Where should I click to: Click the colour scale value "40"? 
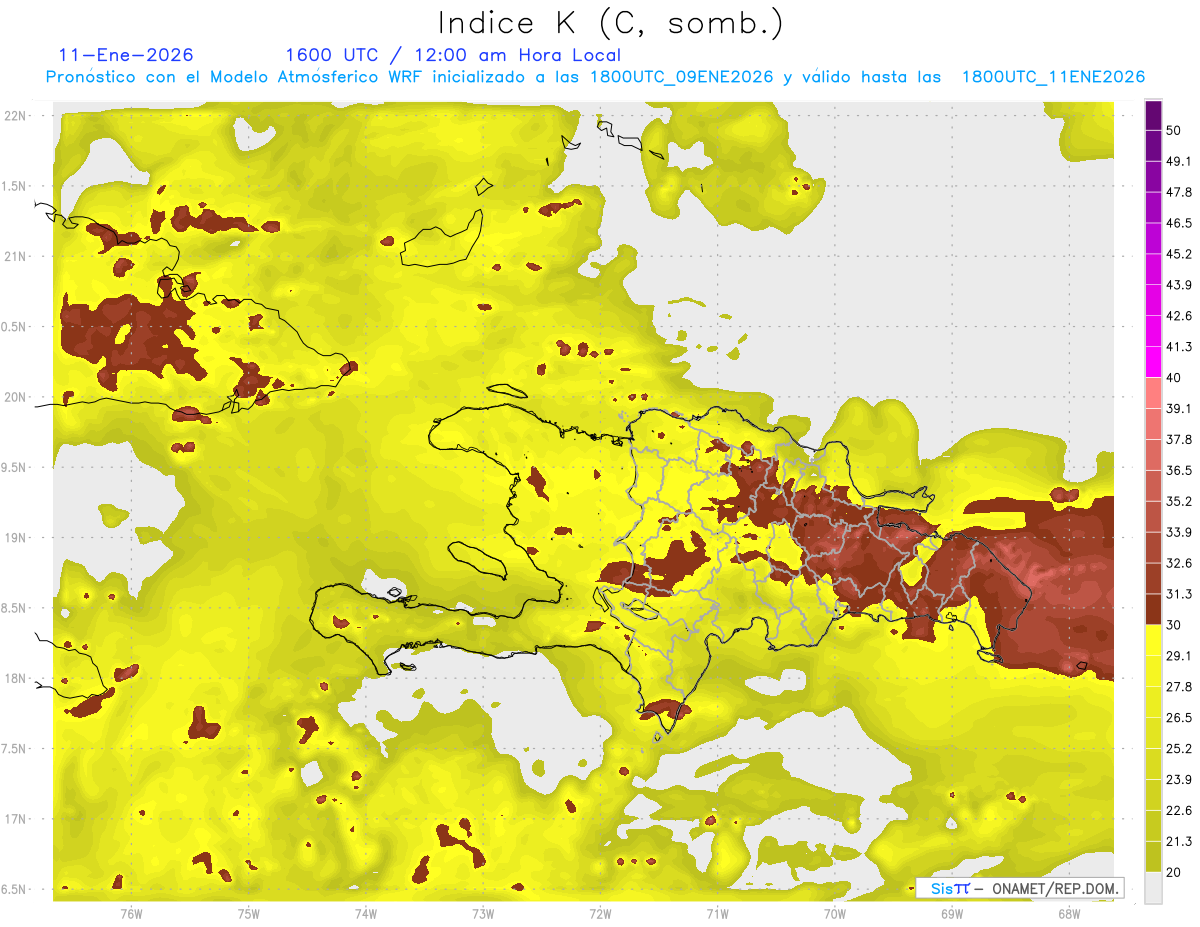(1174, 378)
